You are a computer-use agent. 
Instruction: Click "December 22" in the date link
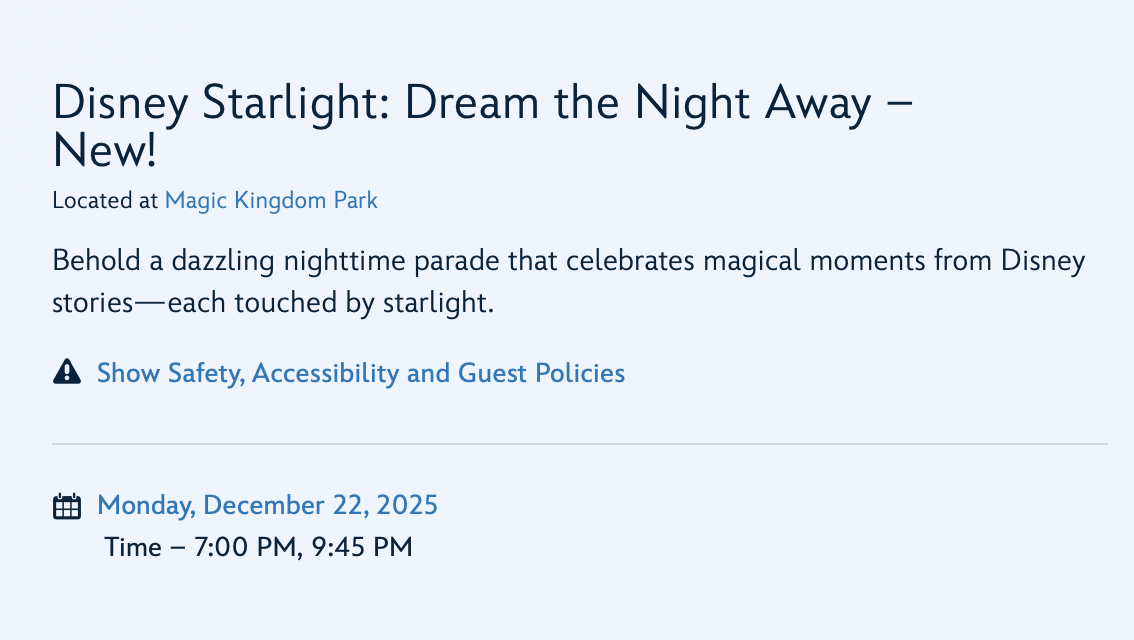[x=283, y=504]
